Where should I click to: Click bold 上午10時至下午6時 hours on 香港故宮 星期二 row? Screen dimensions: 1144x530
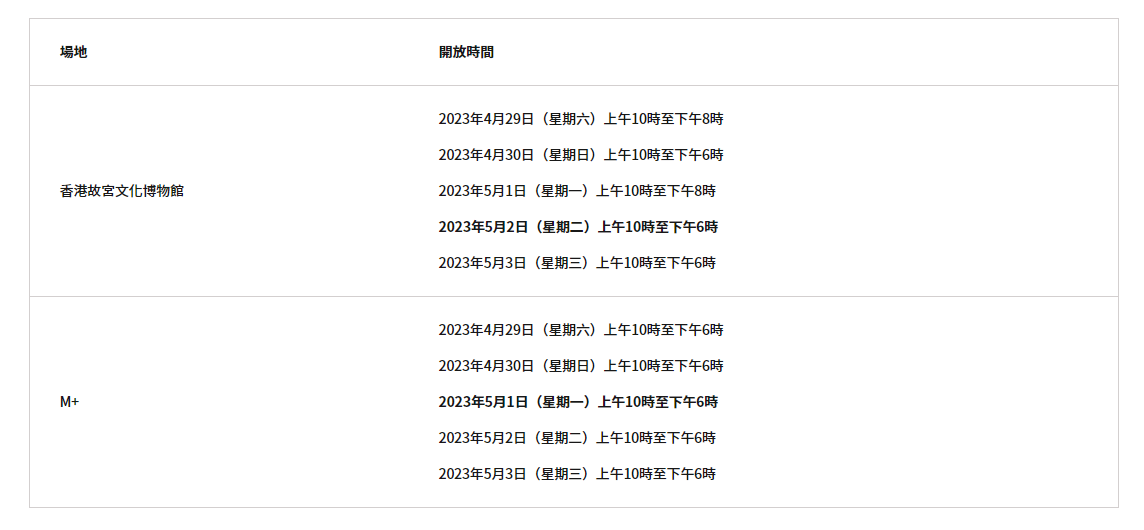pyautogui.click(x=658, y=227)
